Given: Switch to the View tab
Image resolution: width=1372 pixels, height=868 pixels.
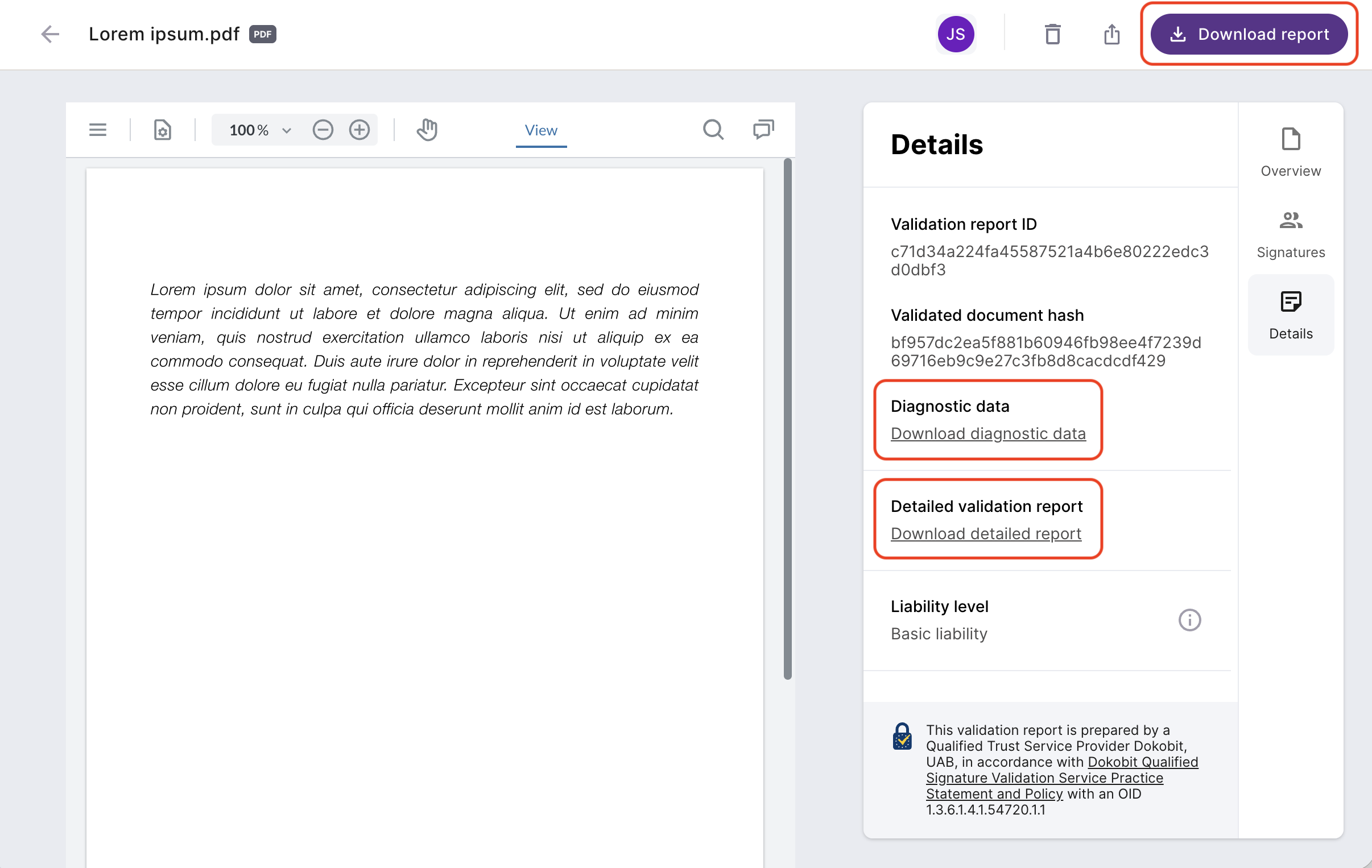Looking at the screenshot, I should click(541, 130).
